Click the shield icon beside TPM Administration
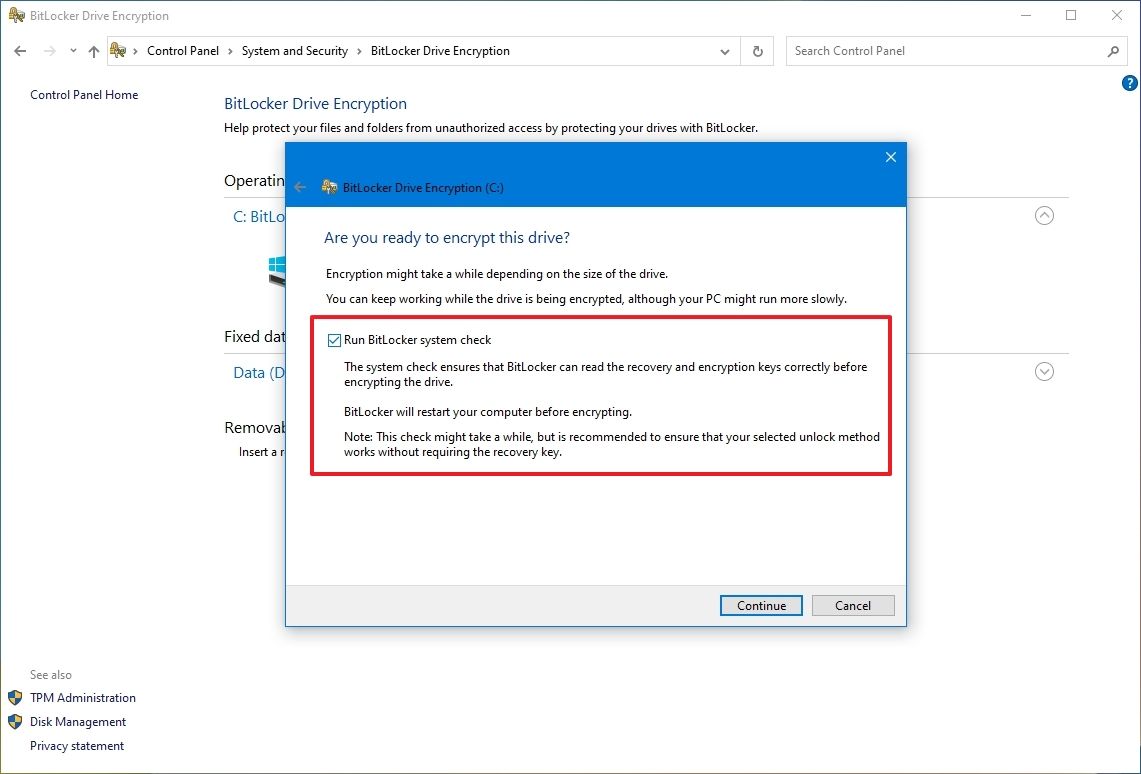Viewport: 1141px width, 774px height. pos(15,697)
